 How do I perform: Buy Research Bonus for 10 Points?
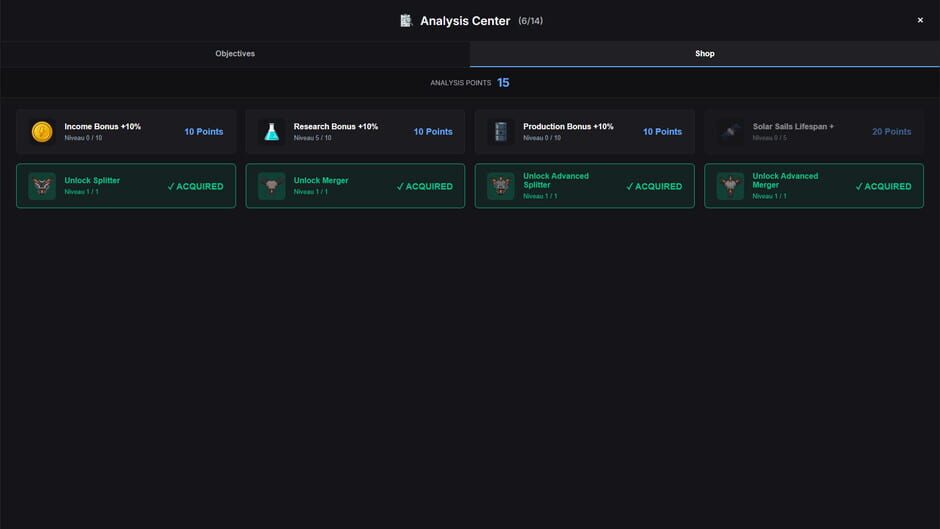coord(433,131)
